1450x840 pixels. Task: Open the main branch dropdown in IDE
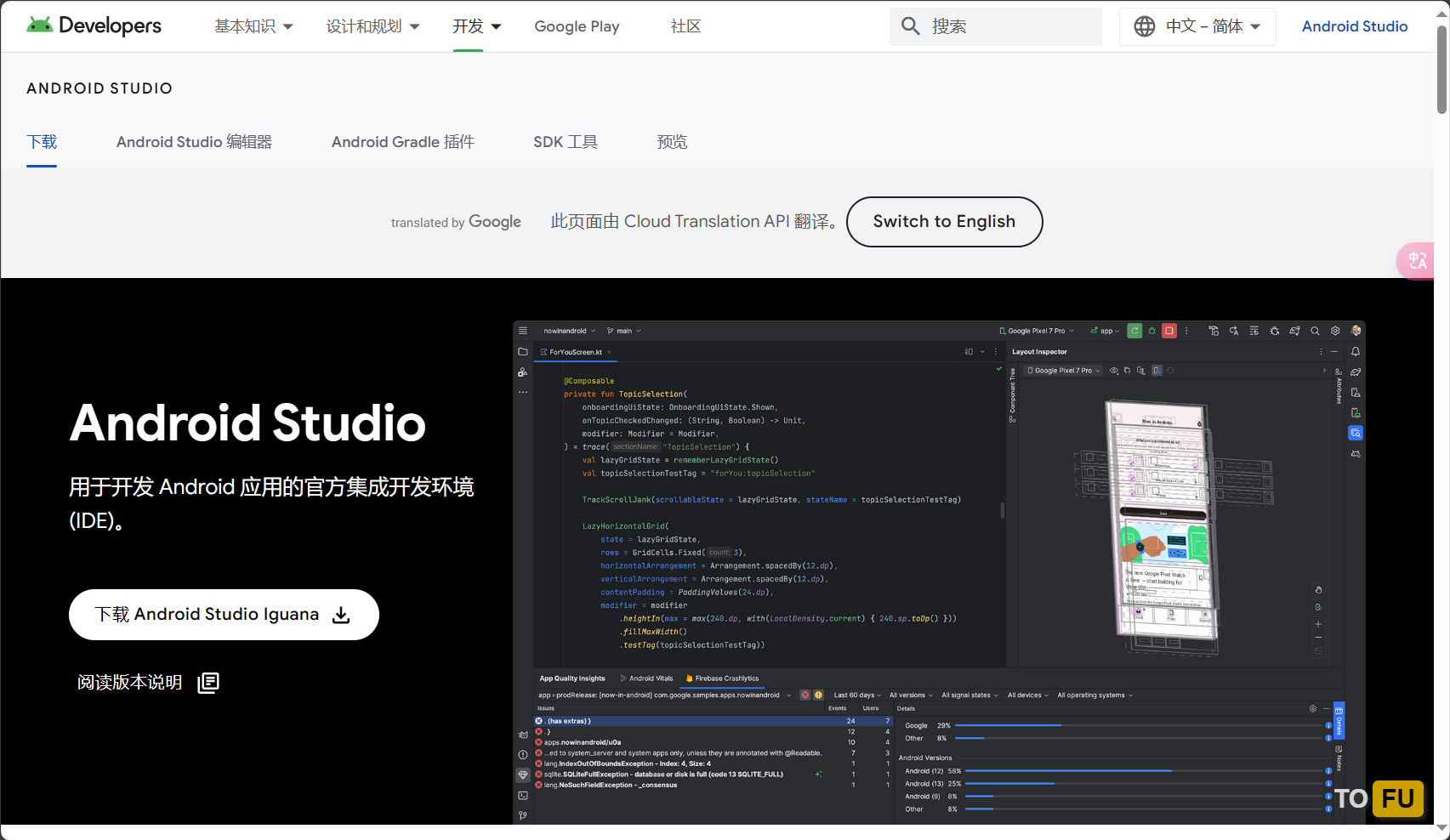point(624,331)
